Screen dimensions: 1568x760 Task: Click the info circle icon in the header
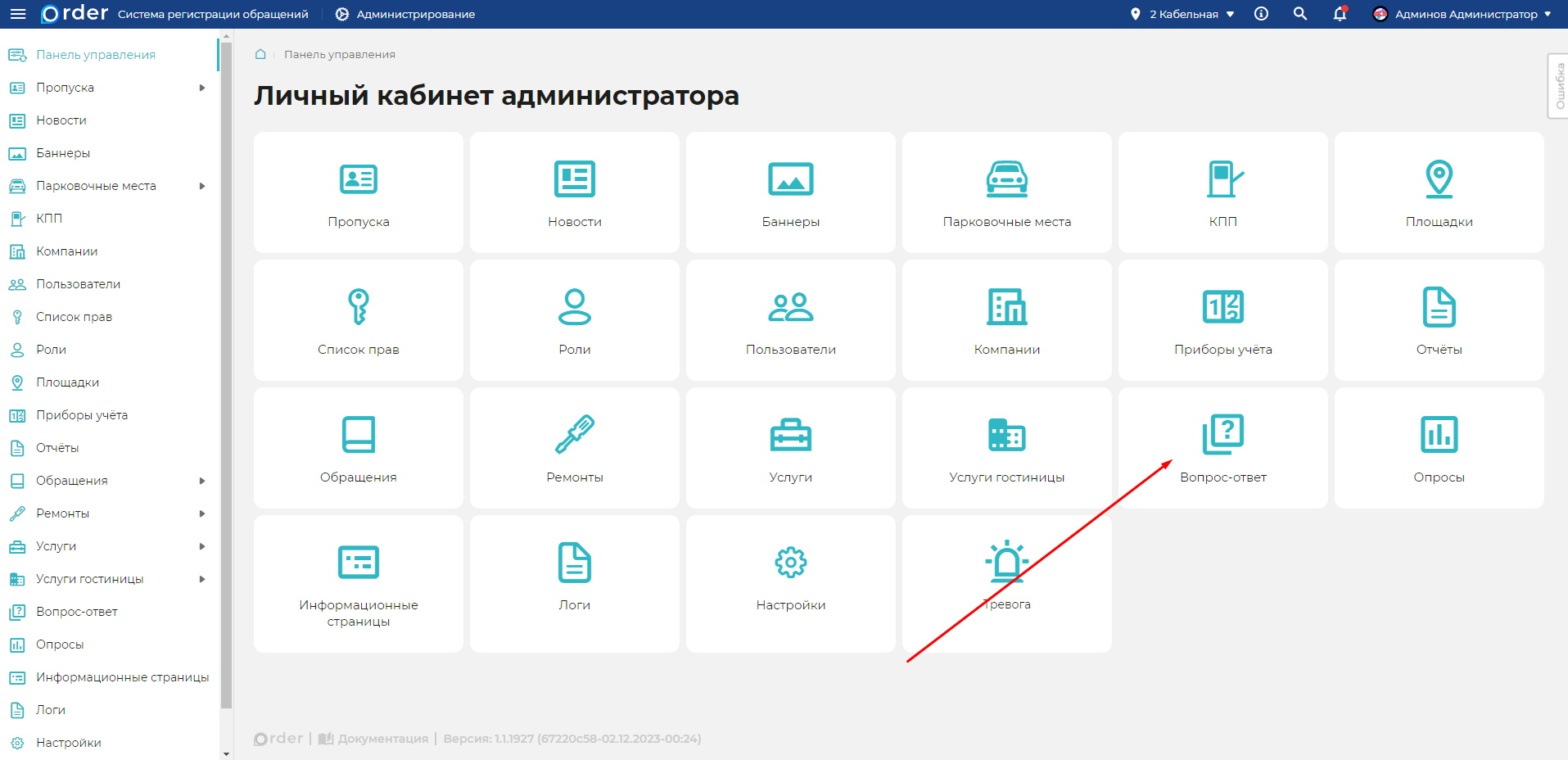click(x=1261, y=14)
